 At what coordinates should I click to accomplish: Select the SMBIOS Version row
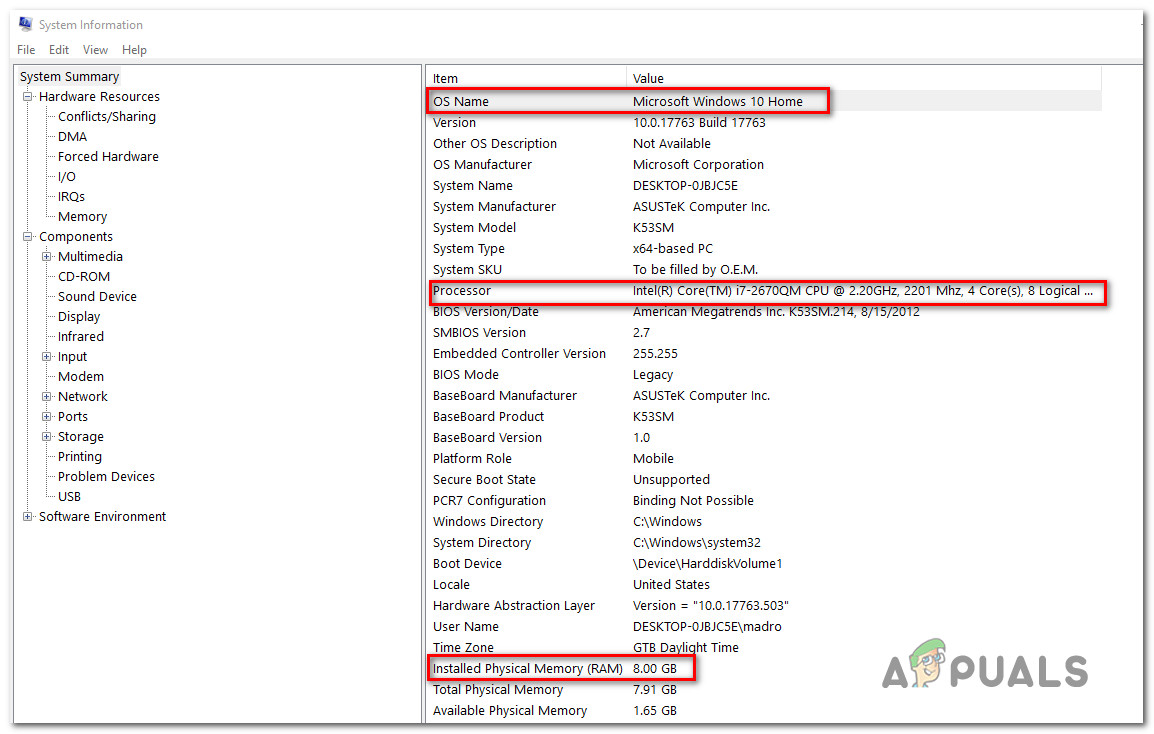click(764, 333)
